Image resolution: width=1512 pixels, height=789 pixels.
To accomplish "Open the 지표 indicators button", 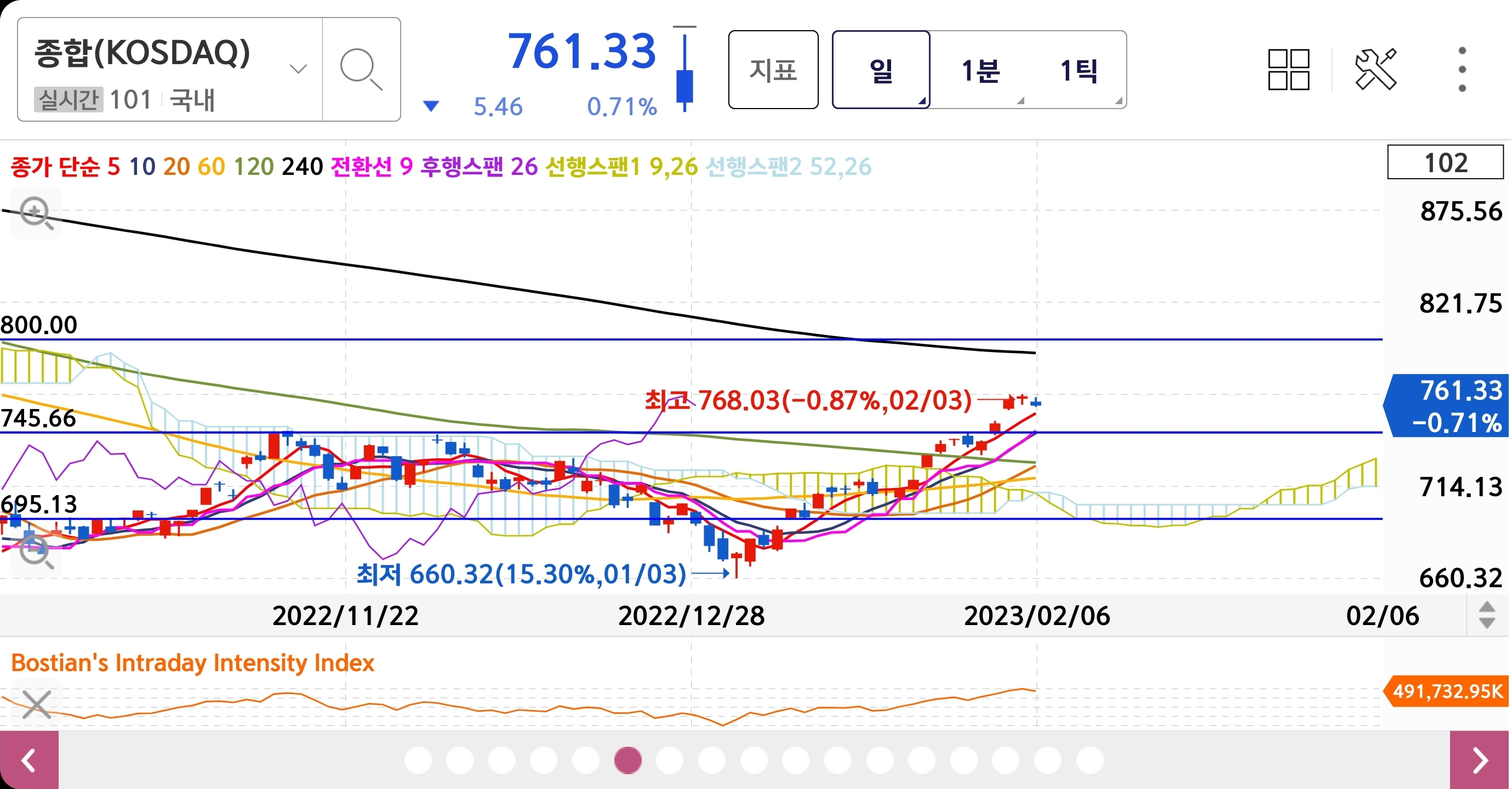I will [773, 70].
